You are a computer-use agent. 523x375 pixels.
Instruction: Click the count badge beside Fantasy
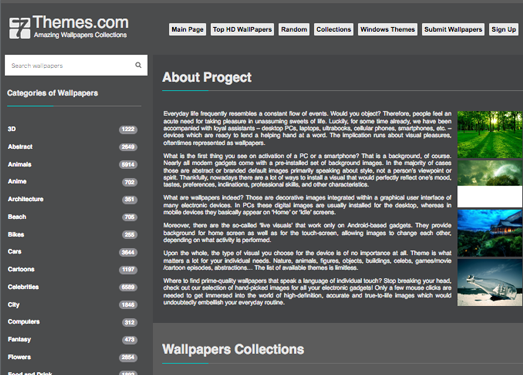point(129,340)
